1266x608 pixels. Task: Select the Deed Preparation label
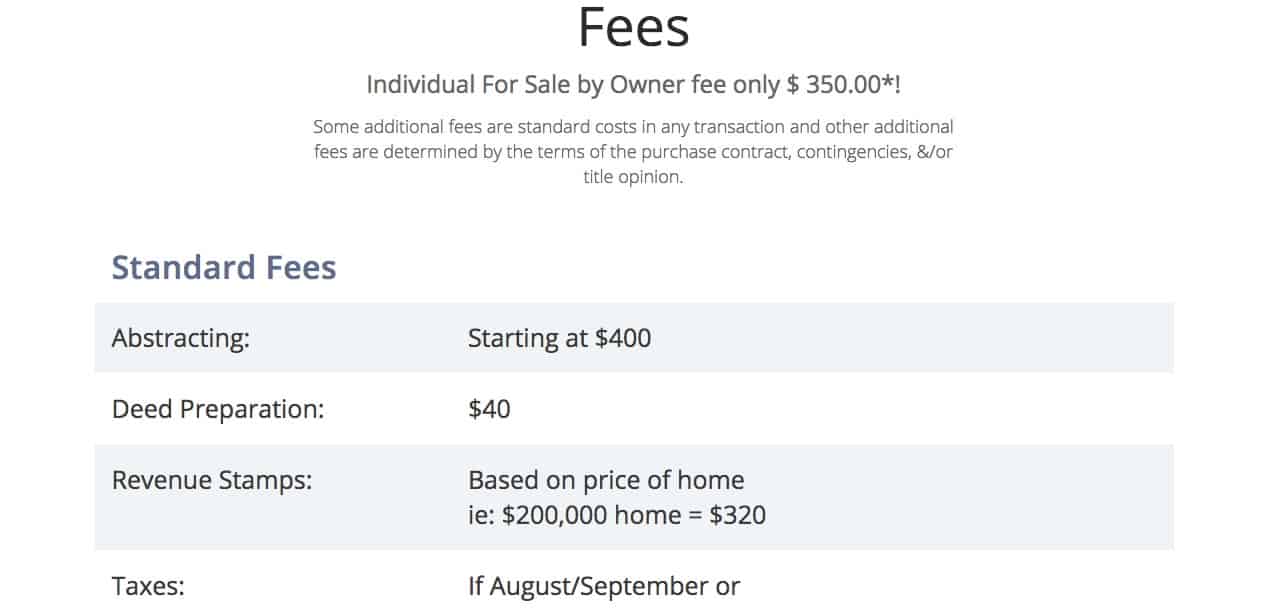[x=218, y=409]
